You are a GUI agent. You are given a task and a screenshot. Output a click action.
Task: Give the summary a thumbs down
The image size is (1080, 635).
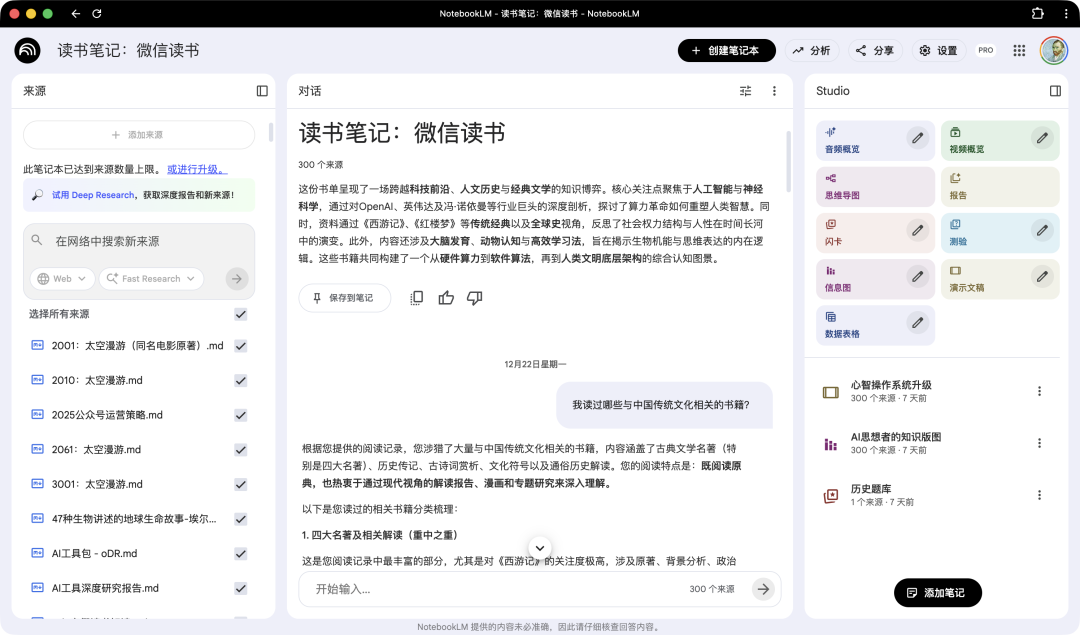click(475, 298)
